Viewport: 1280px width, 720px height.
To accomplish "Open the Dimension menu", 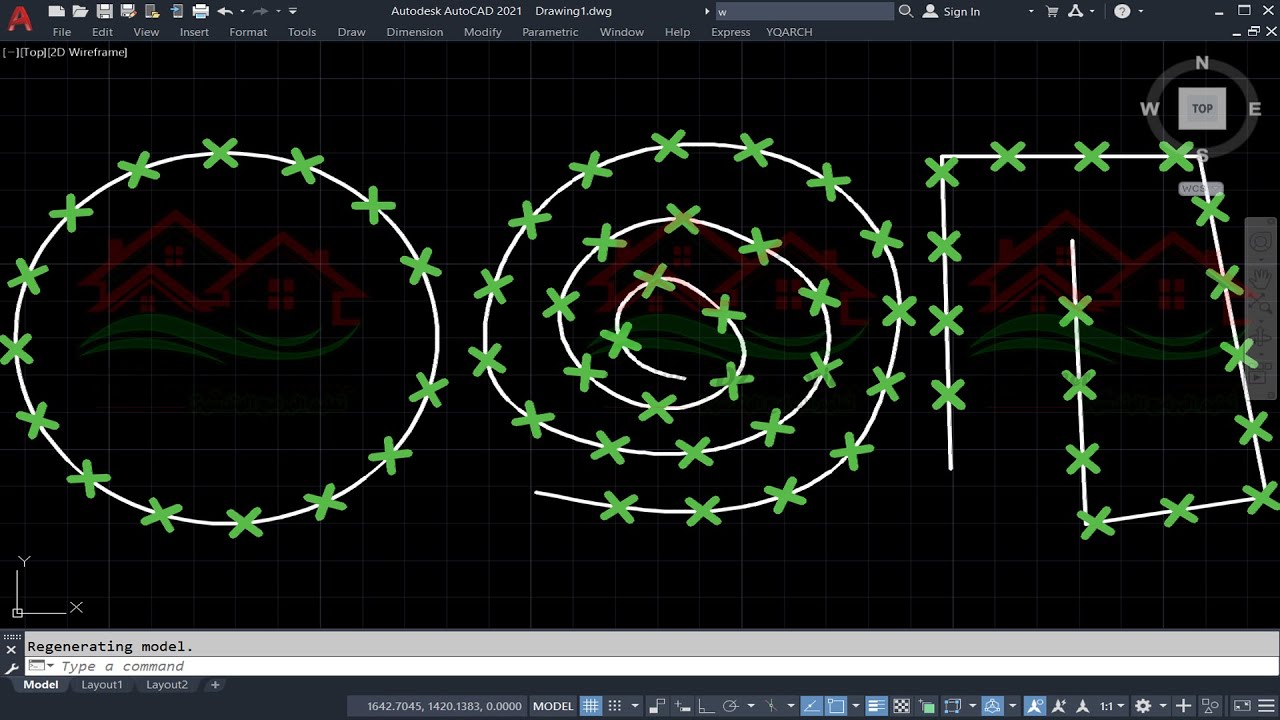I will click(414, 32).
